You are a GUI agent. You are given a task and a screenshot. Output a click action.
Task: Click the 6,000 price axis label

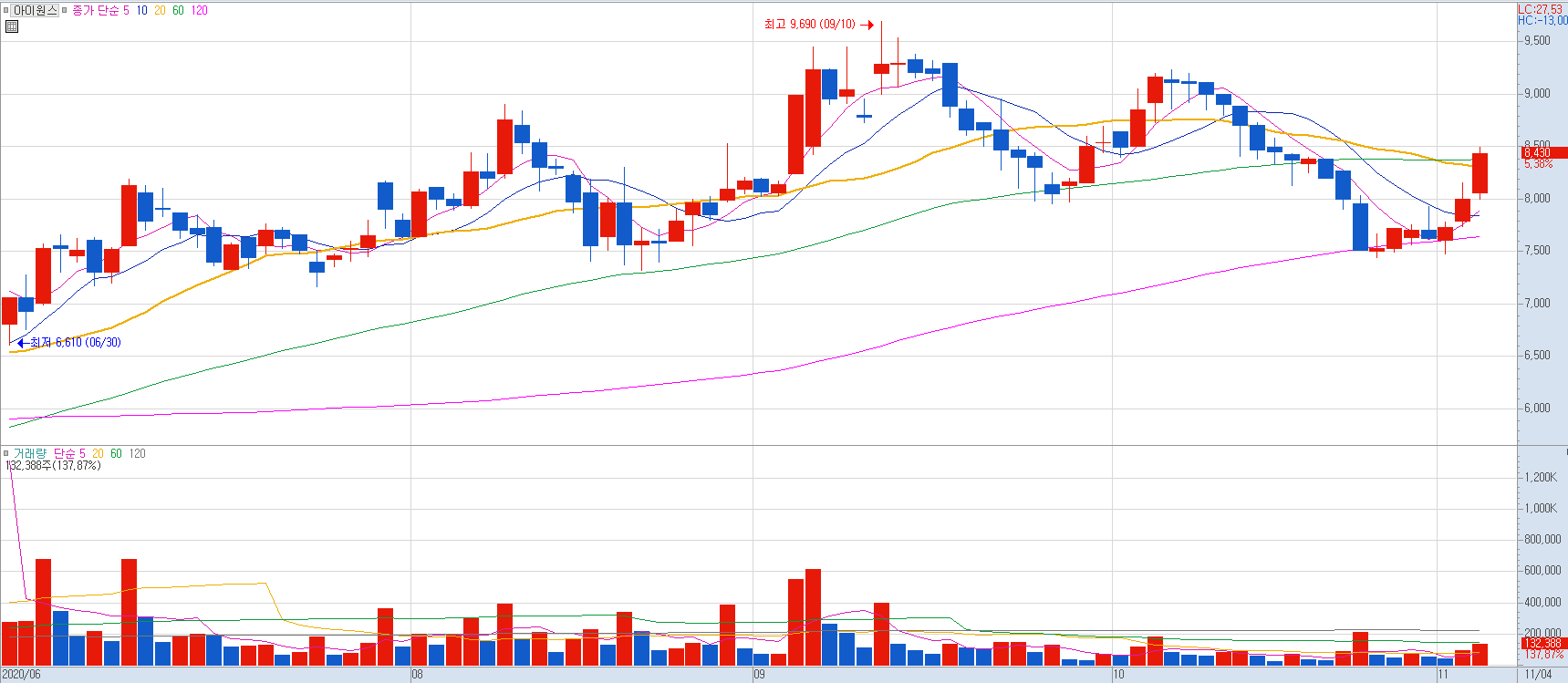pos(1537,409)
